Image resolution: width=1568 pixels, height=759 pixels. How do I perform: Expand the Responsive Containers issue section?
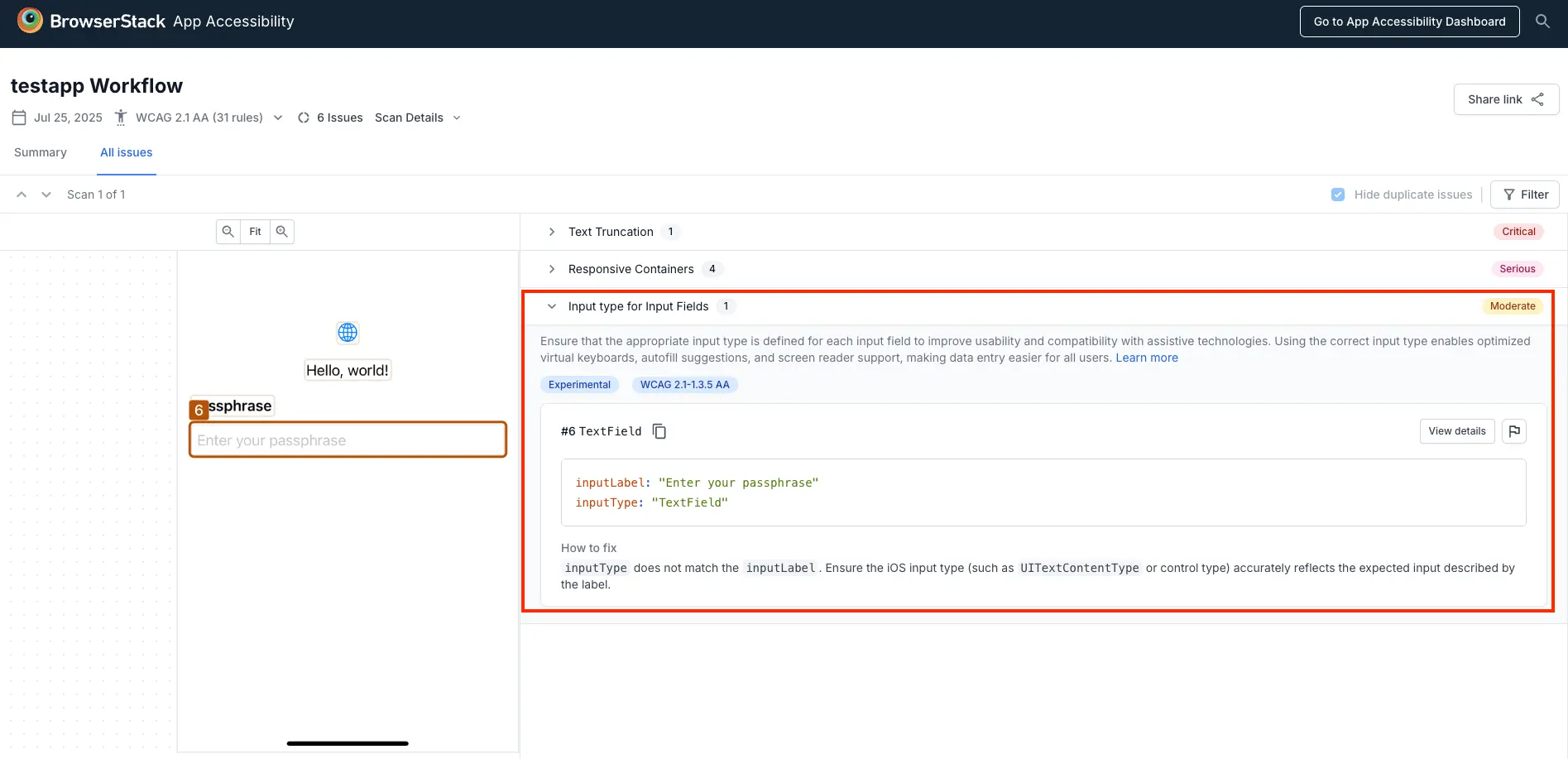[x=552, y=268]
